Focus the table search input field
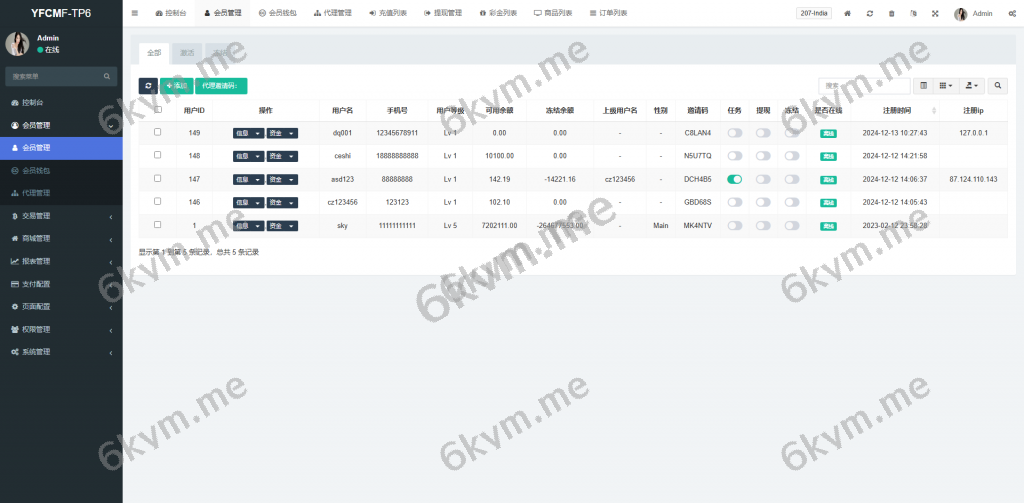The image size is (1024, 503). pyautogui.click(x=865, y=86)
